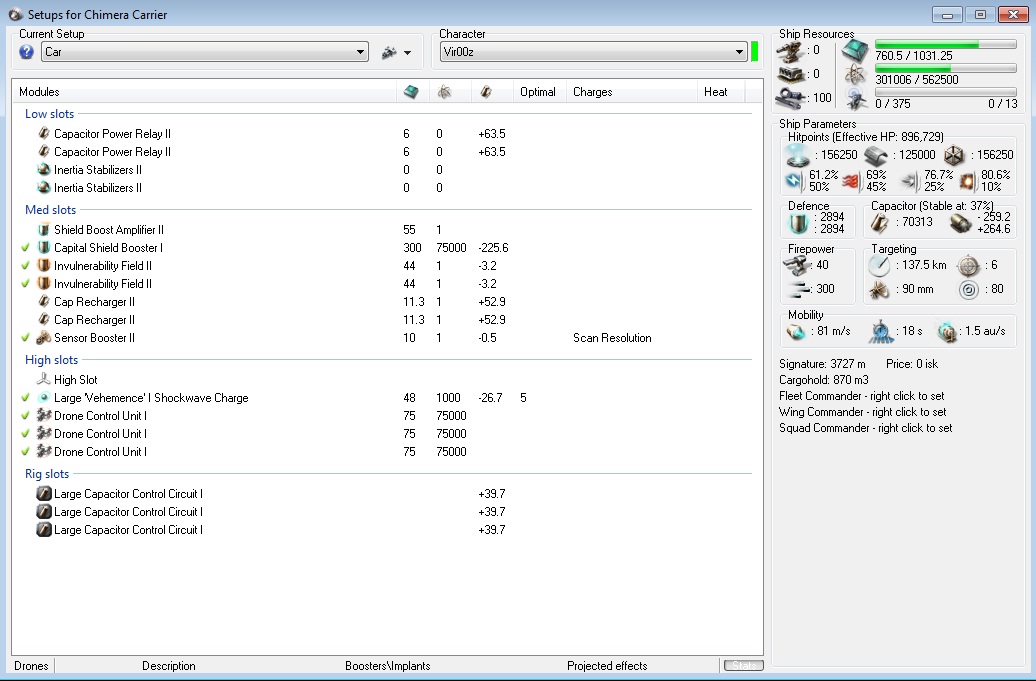Select the Scan Resolution charge cell
This screenshot has width=1036, height=681.
[x=612, y=338]
